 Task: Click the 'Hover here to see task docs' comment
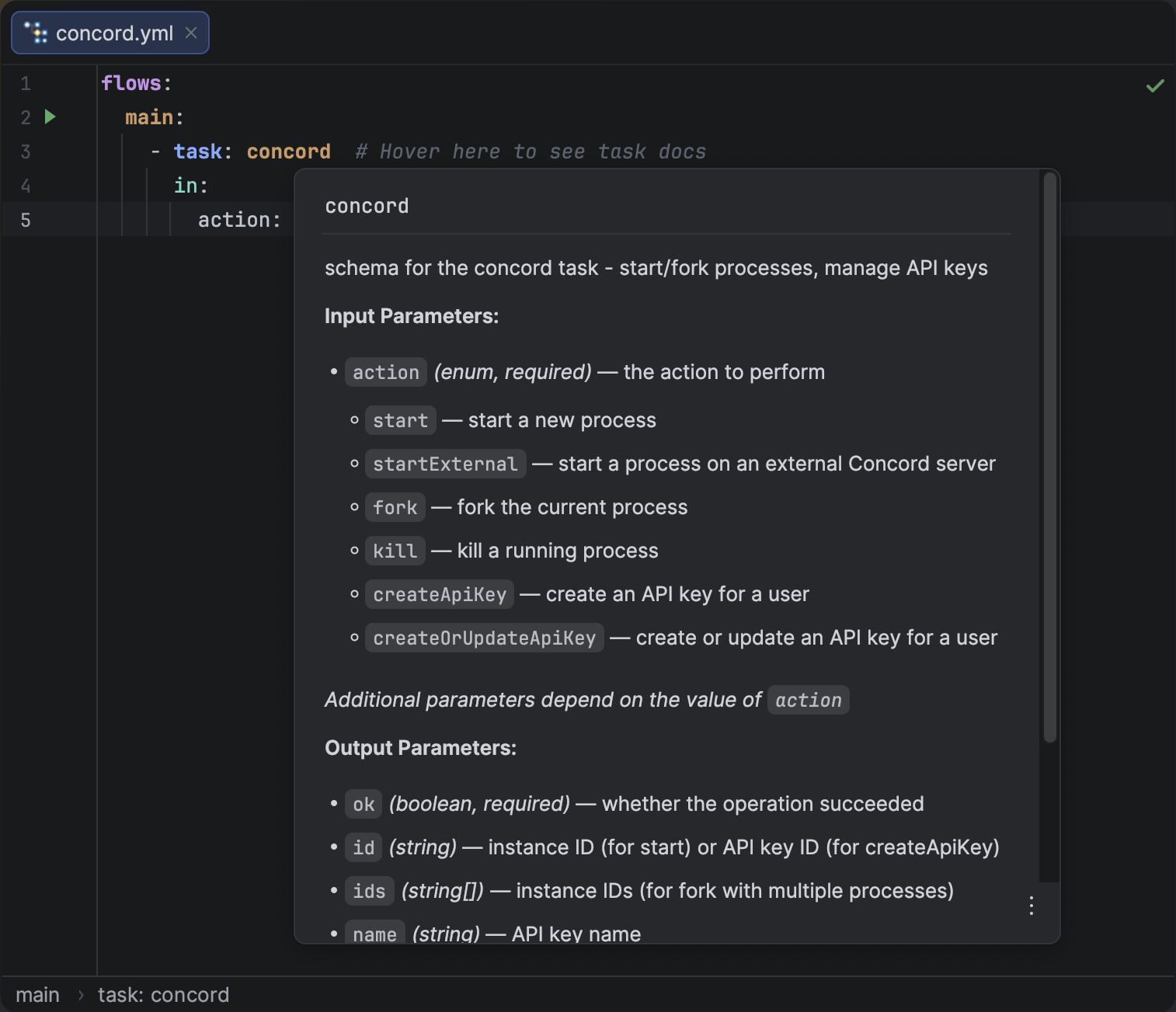(x=531, y=151)
